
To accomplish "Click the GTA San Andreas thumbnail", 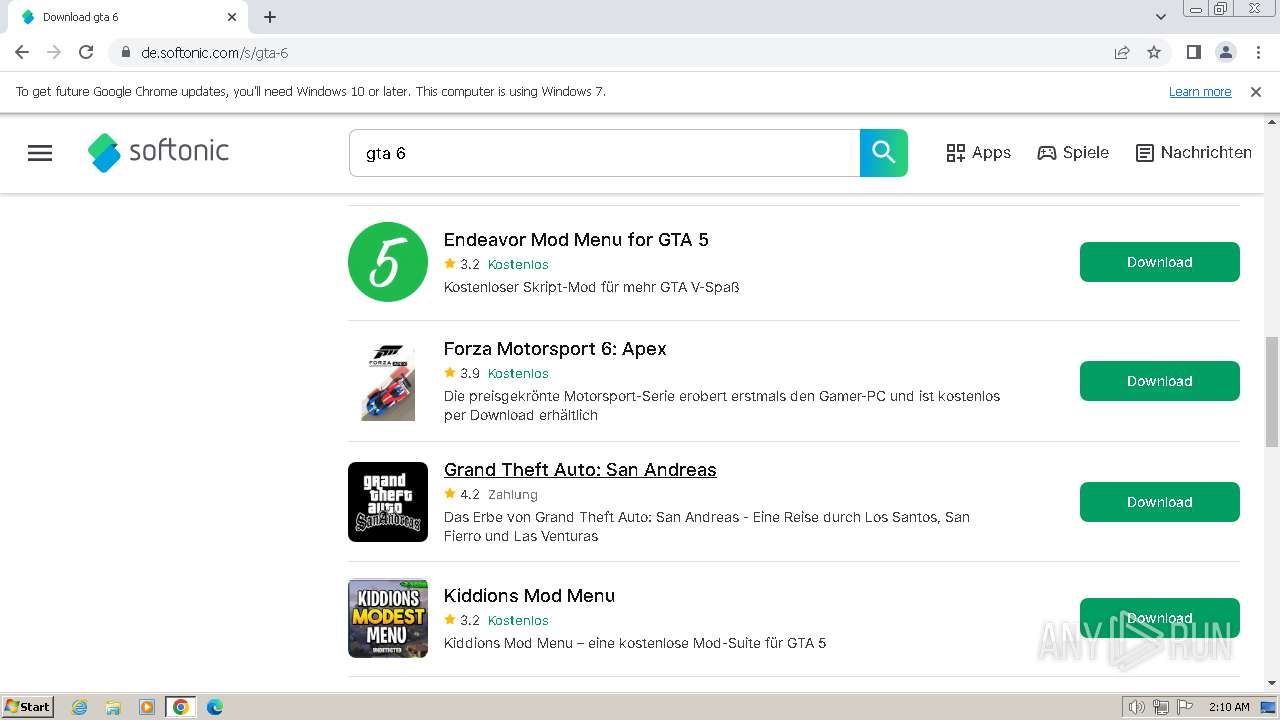I will coord(388,502).
